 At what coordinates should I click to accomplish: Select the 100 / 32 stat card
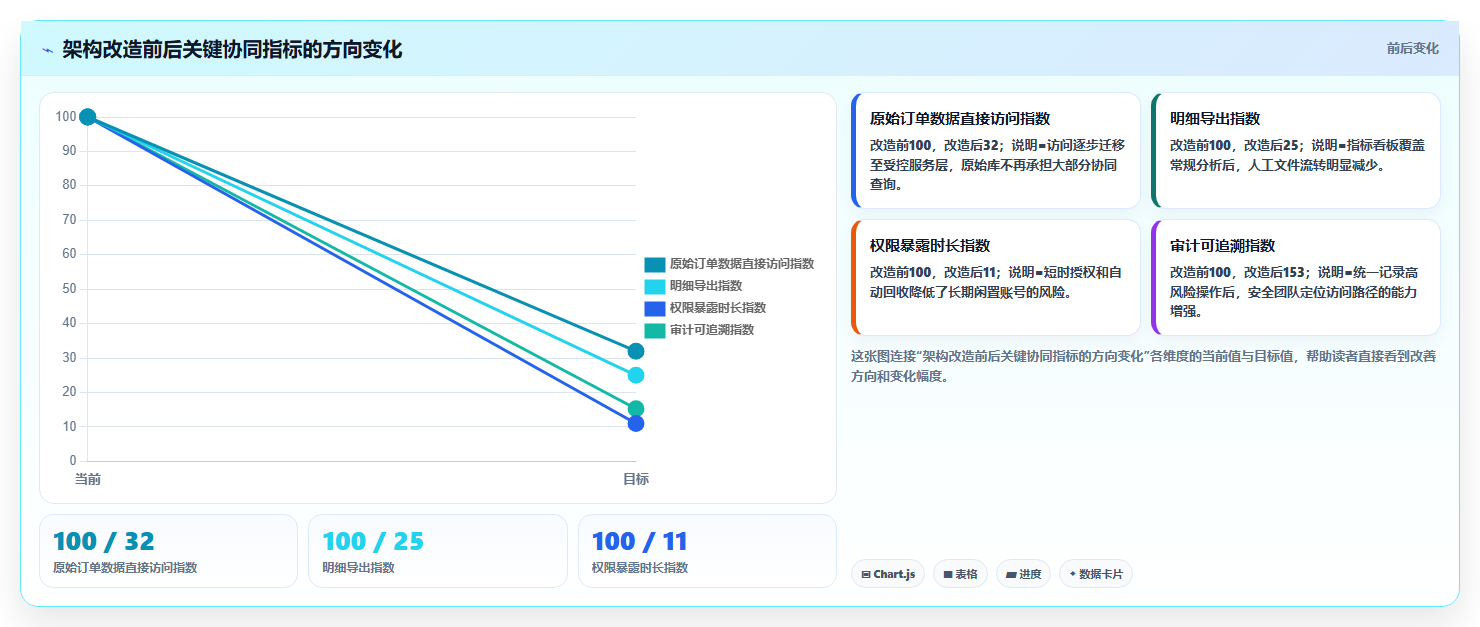pos(168,551)
